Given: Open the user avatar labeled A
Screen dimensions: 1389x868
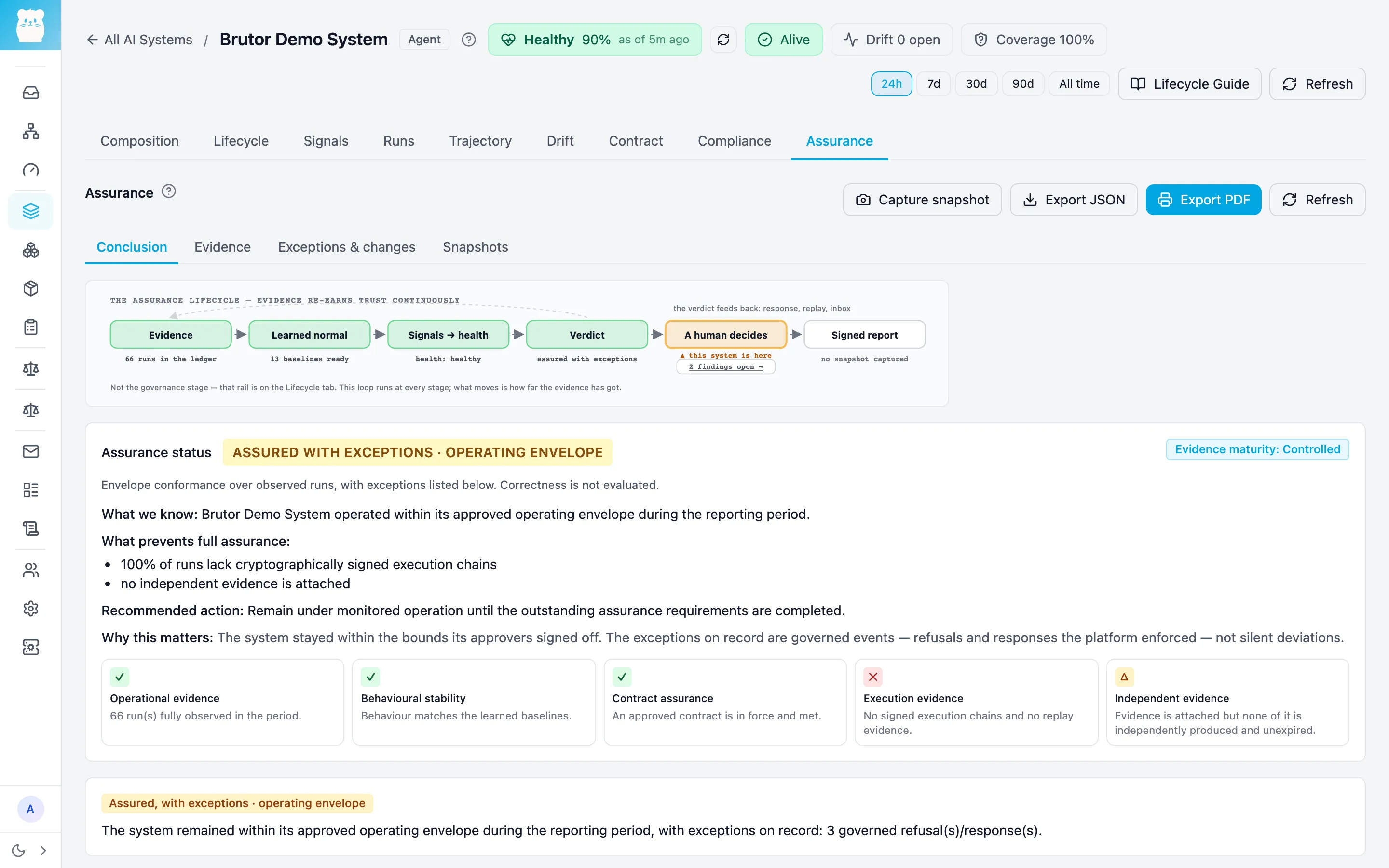Looking at the screenshot, I should pyautogui.click(x=30, y=809).
